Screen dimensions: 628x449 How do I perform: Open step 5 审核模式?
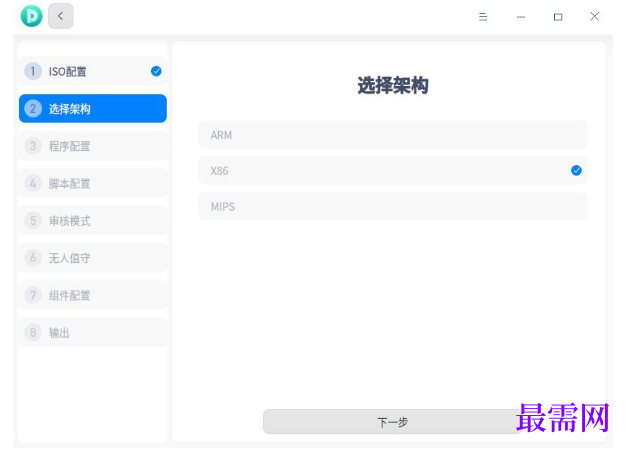tap(93, 220)
